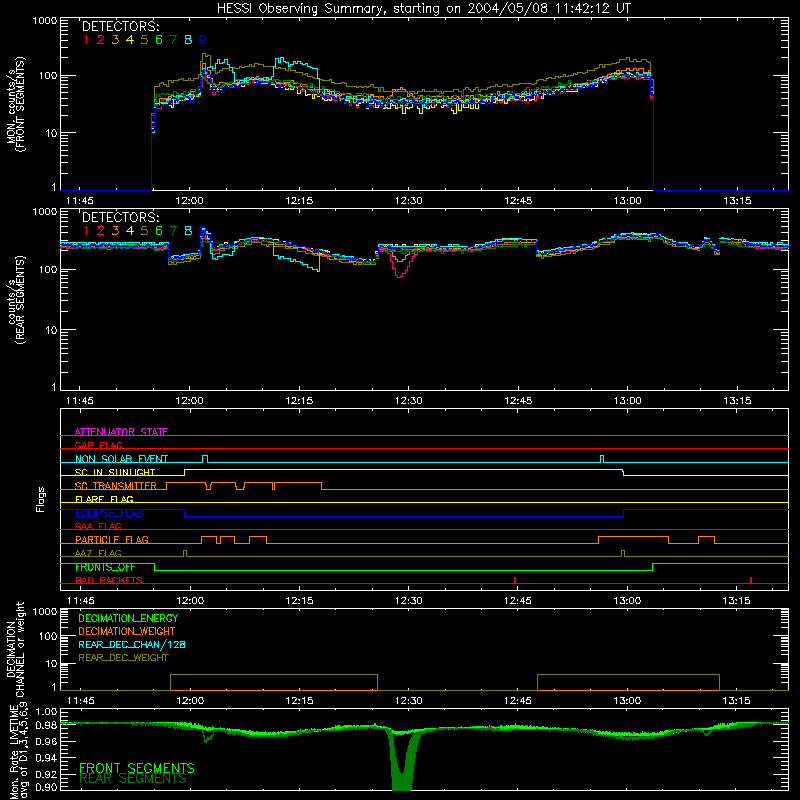Click the GAP_FLAG label
This screenshot has height=800, width=800.
[x=98, y=445]
